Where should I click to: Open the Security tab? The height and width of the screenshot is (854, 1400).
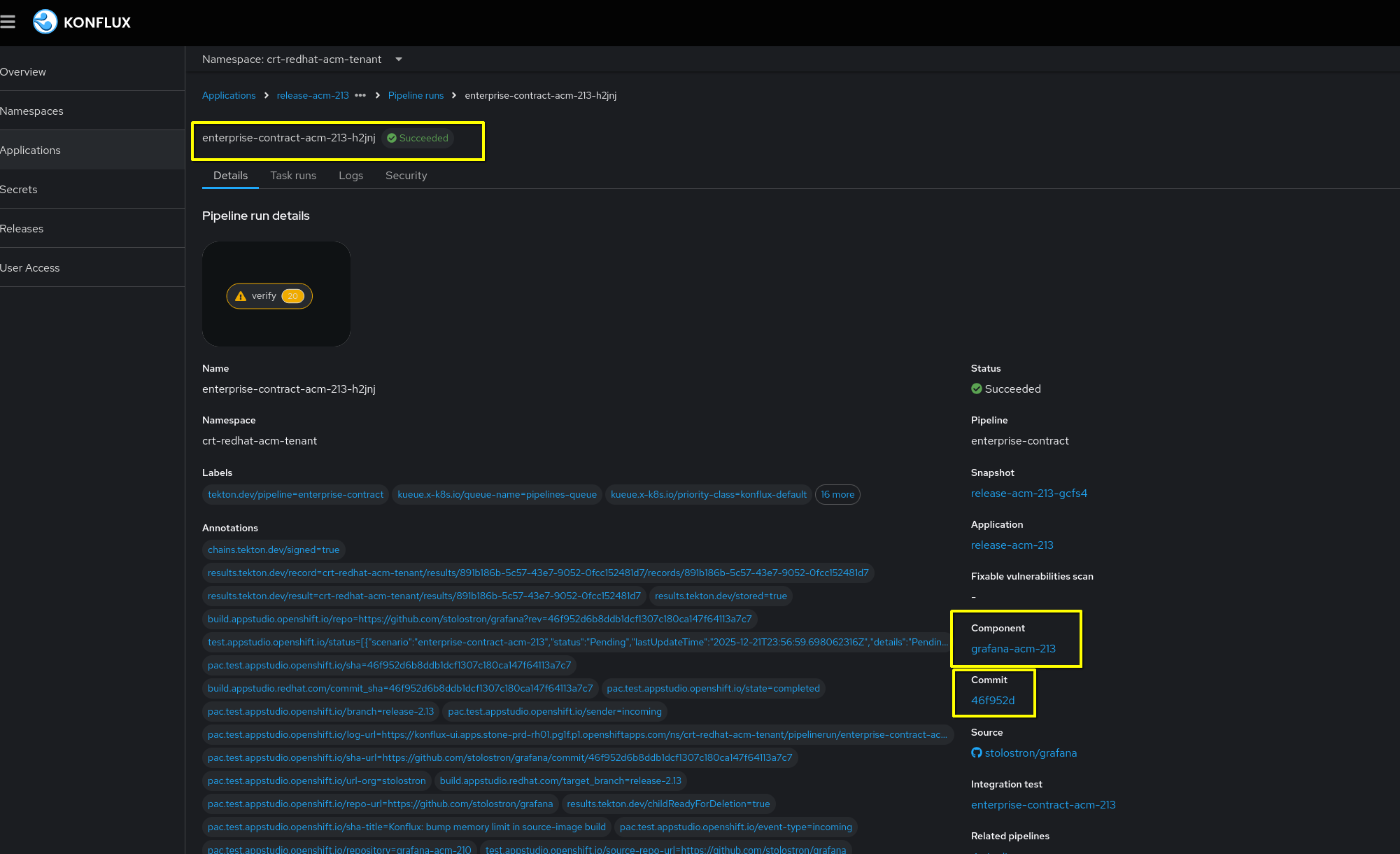pos(406,176)
